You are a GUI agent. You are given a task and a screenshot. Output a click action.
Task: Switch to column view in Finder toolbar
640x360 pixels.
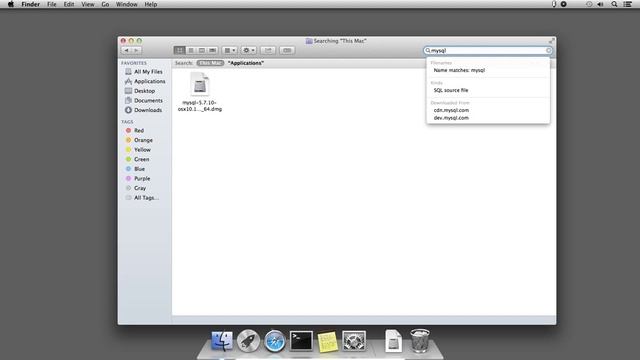(x=202, y=50)
